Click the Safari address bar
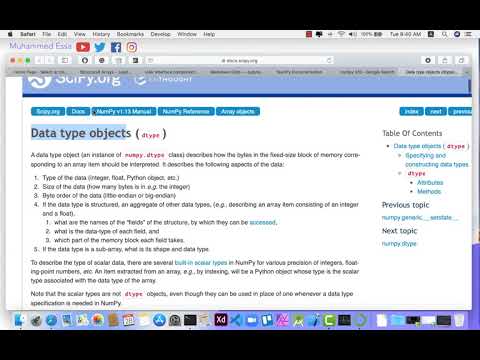 pyautogui.click(x=240, y=60)
